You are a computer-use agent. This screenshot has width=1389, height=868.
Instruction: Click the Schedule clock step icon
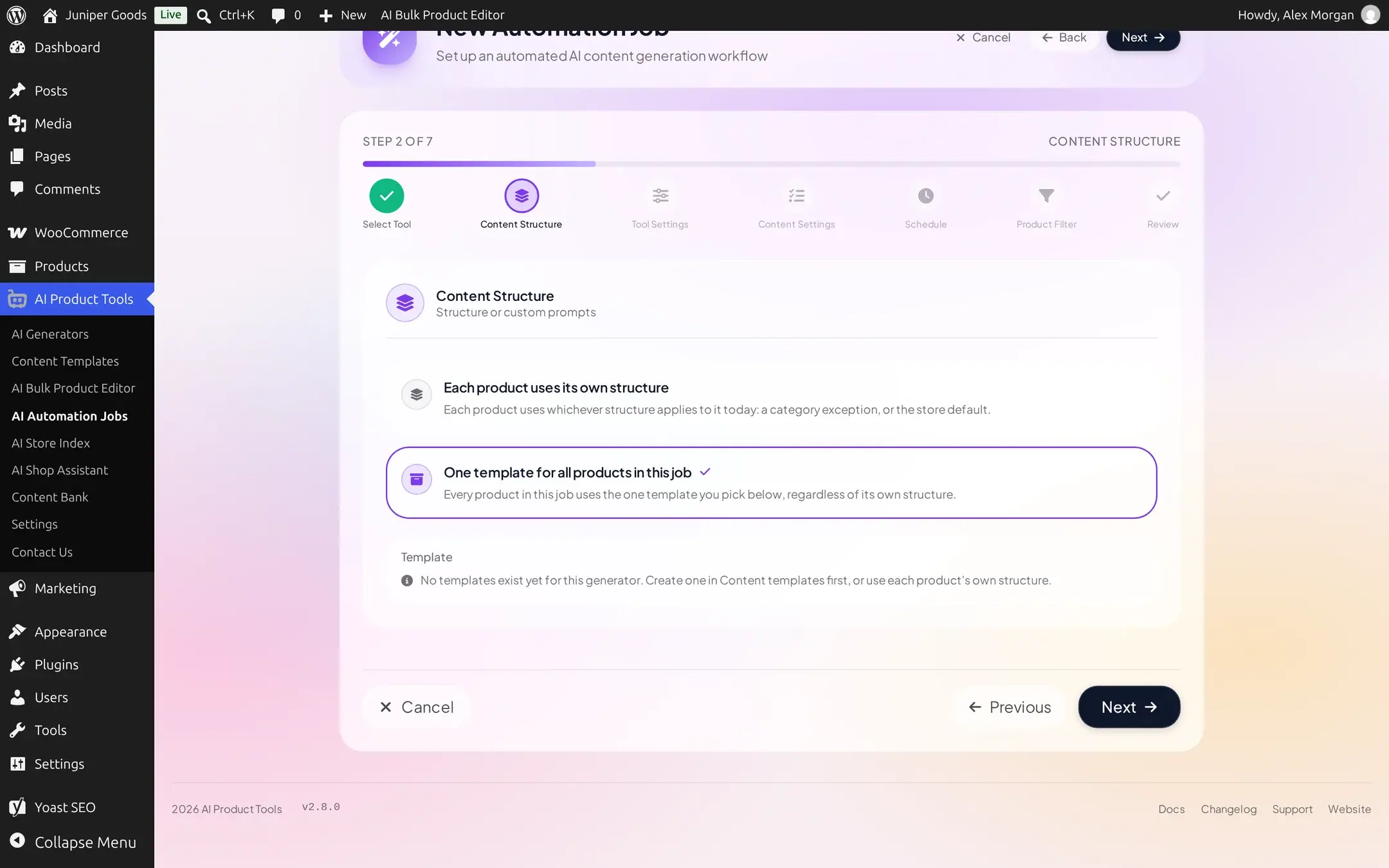[925, 195]
